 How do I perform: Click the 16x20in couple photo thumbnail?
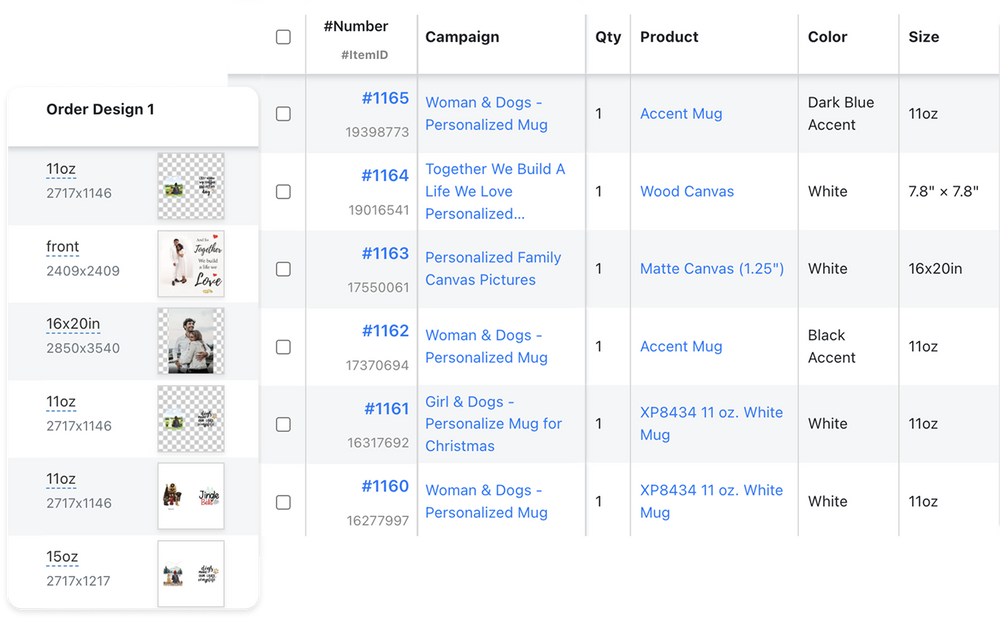click(189, 341)
